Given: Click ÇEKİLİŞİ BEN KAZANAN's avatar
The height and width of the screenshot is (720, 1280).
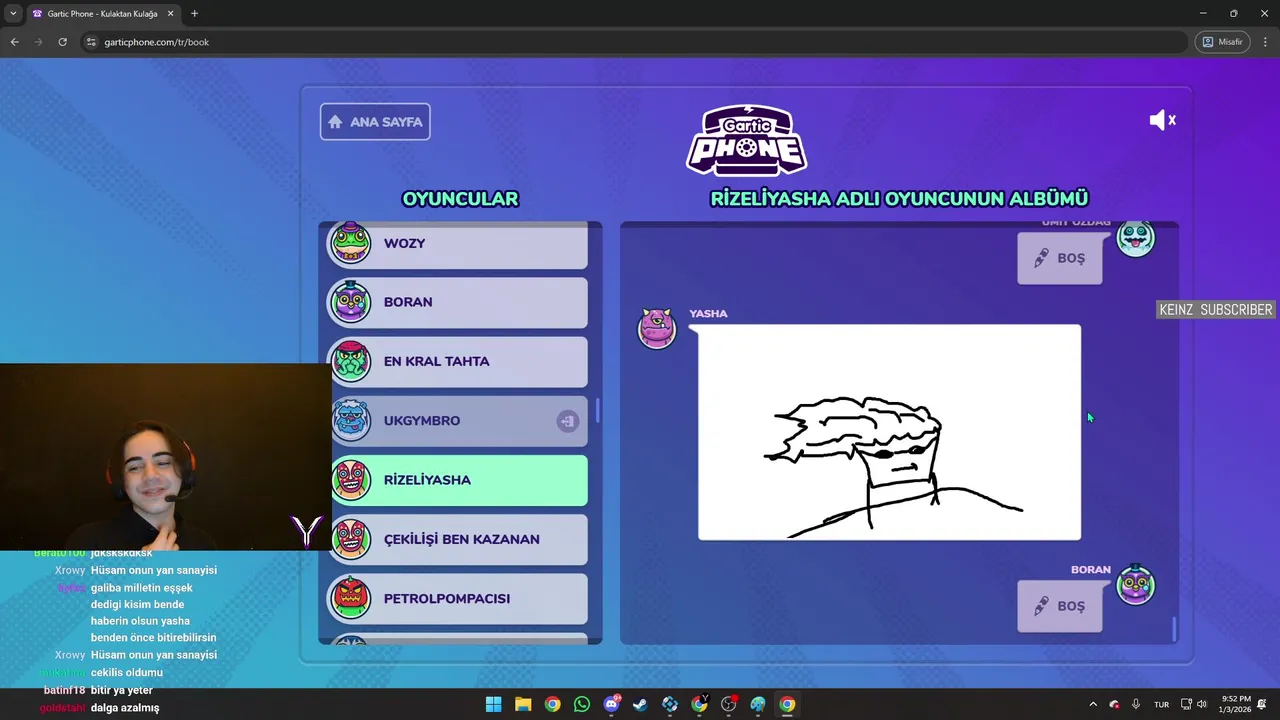Looking at the screenshot, I should 351,539.
